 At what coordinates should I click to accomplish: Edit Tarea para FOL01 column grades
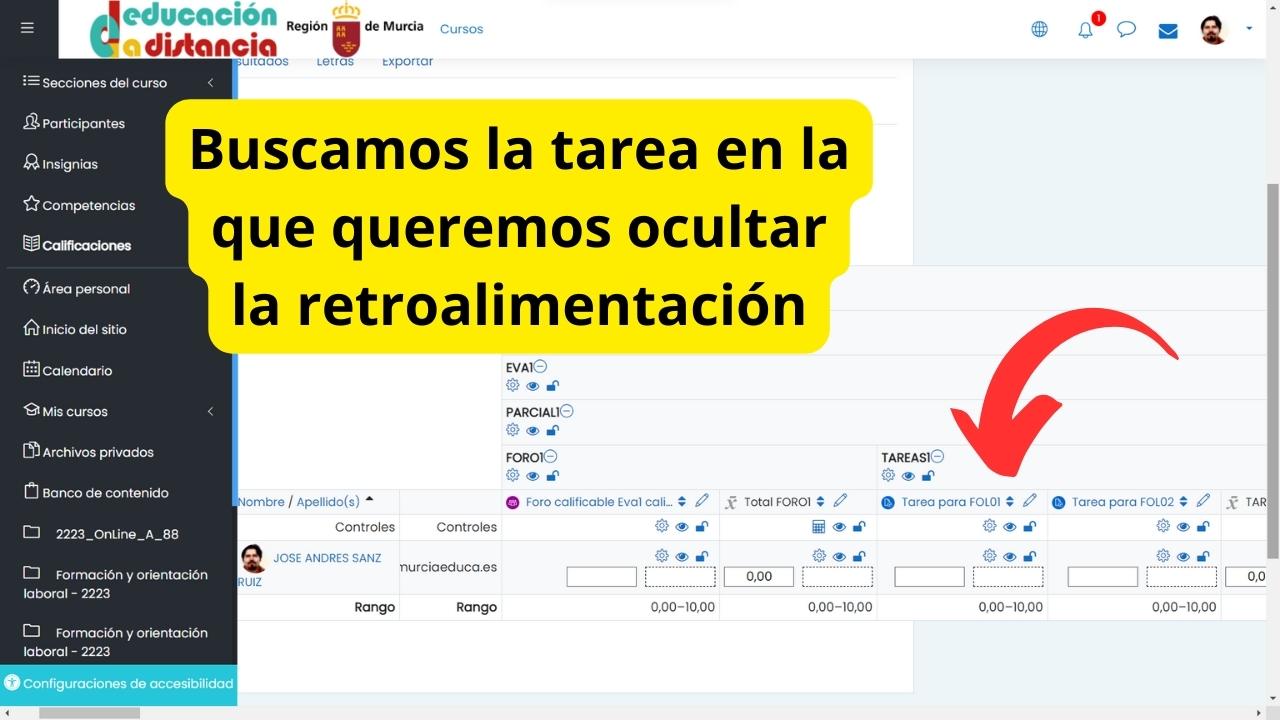(1030, 501)
